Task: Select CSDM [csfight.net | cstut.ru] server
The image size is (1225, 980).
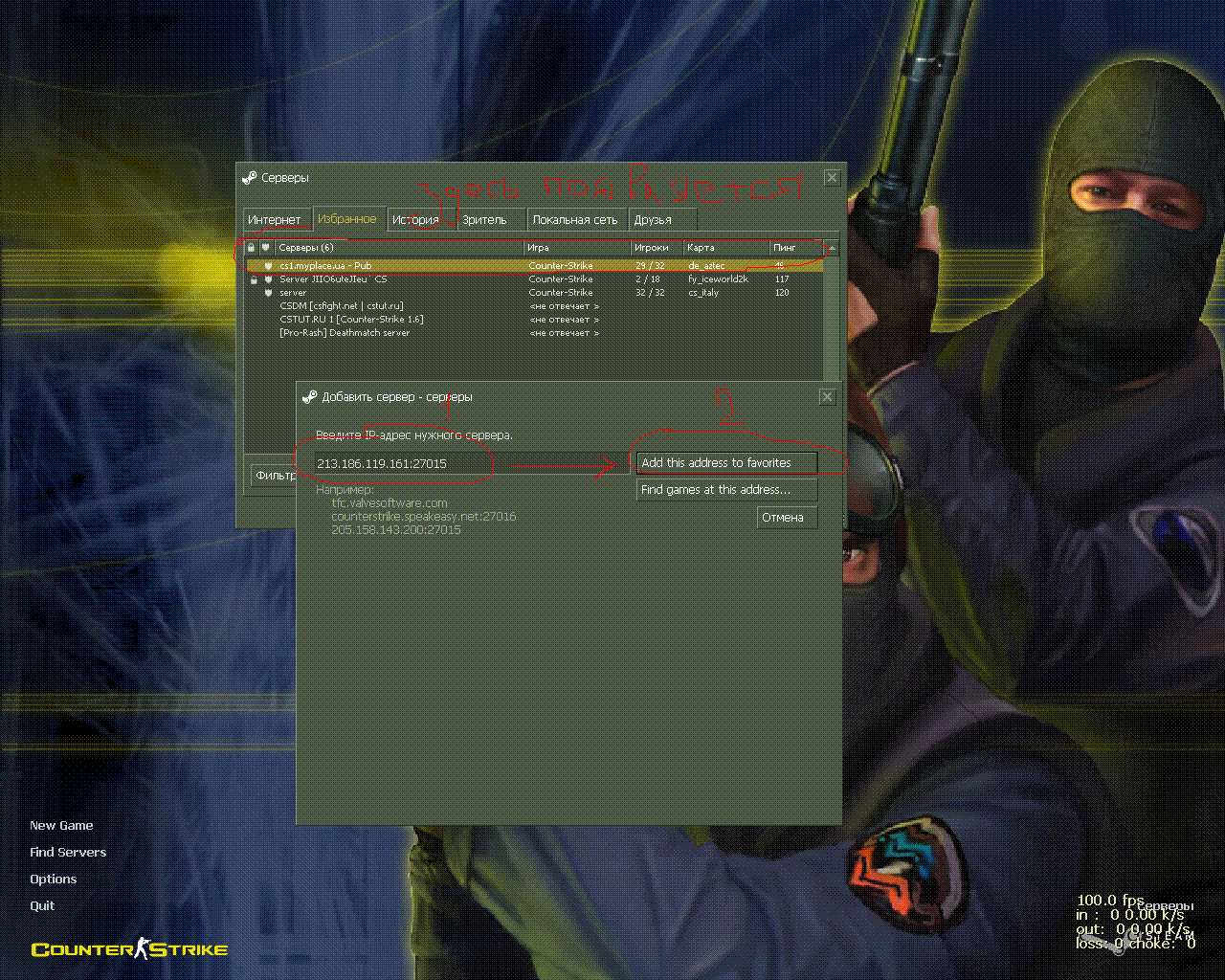Action: (x=534, y=306)
